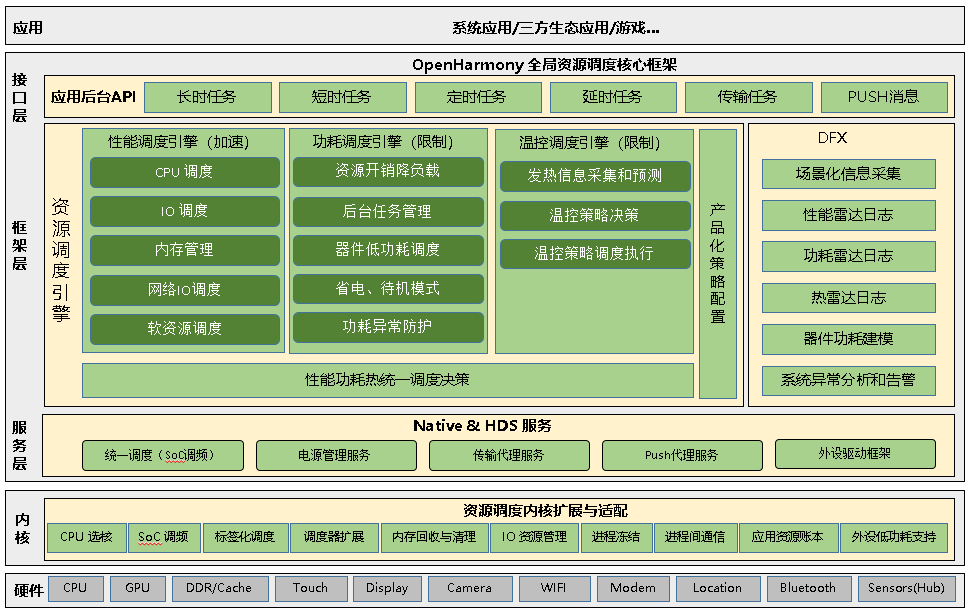Open the 网络IO调度 module

[184, 289]
